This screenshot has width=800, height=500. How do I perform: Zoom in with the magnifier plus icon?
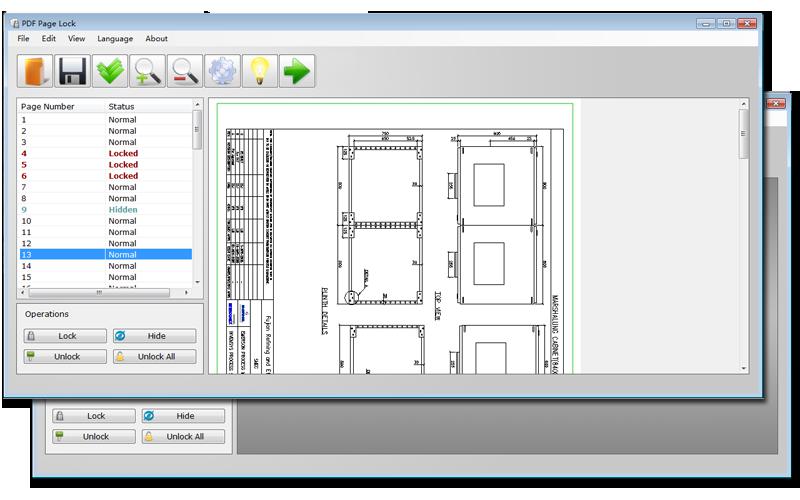pos(147,71)
